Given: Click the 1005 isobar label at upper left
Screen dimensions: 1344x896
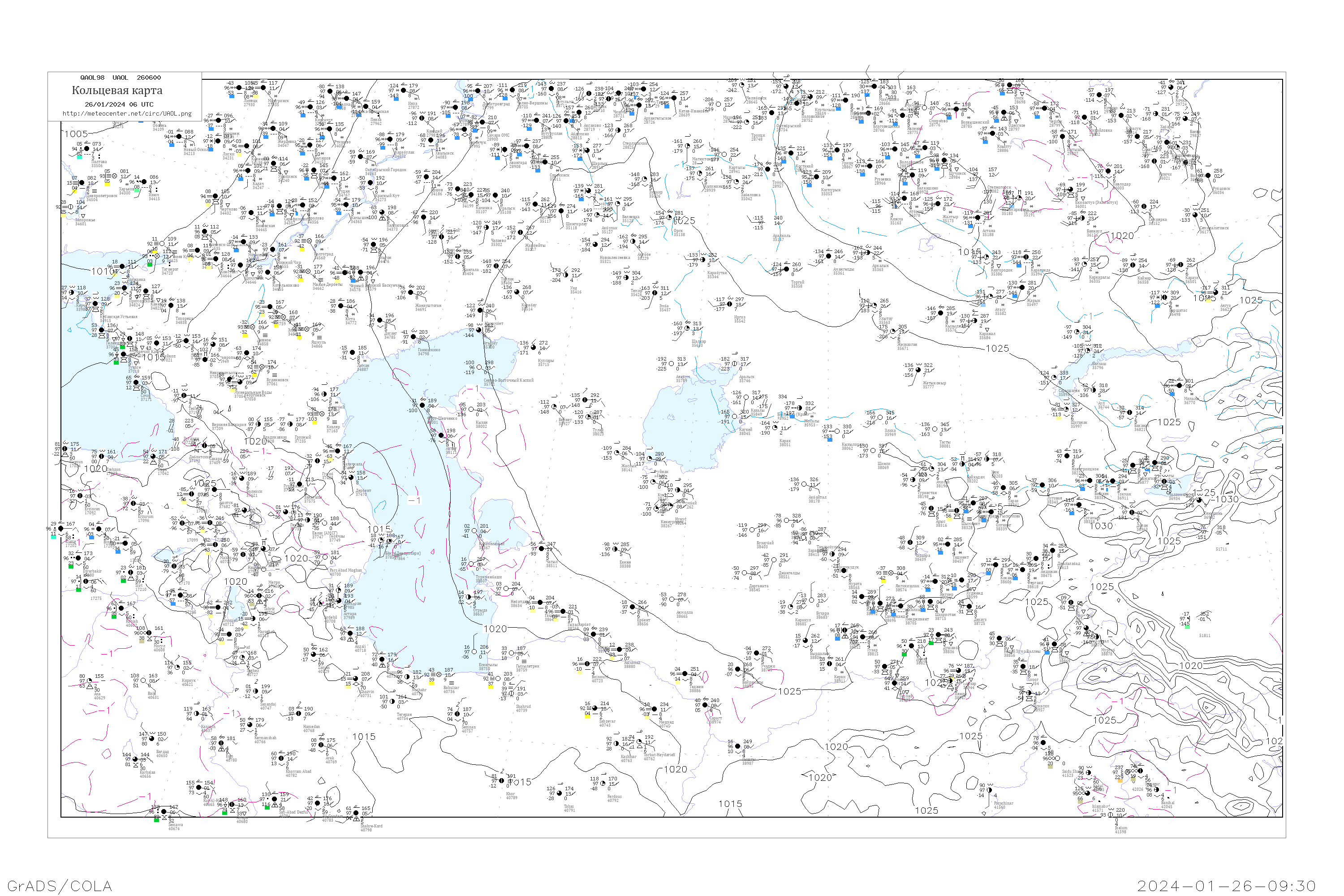Looking at the screenshot, I should [x=76, y=134].
